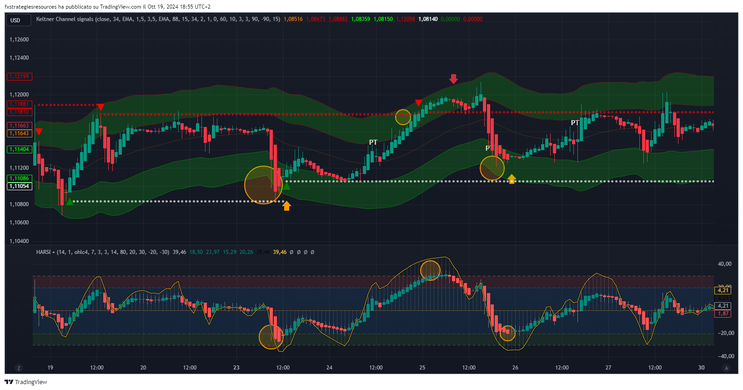Click the red 1,87 label on the HARSI scale
Viewport: 743px width, 390px height.
(x=723, y=313)
